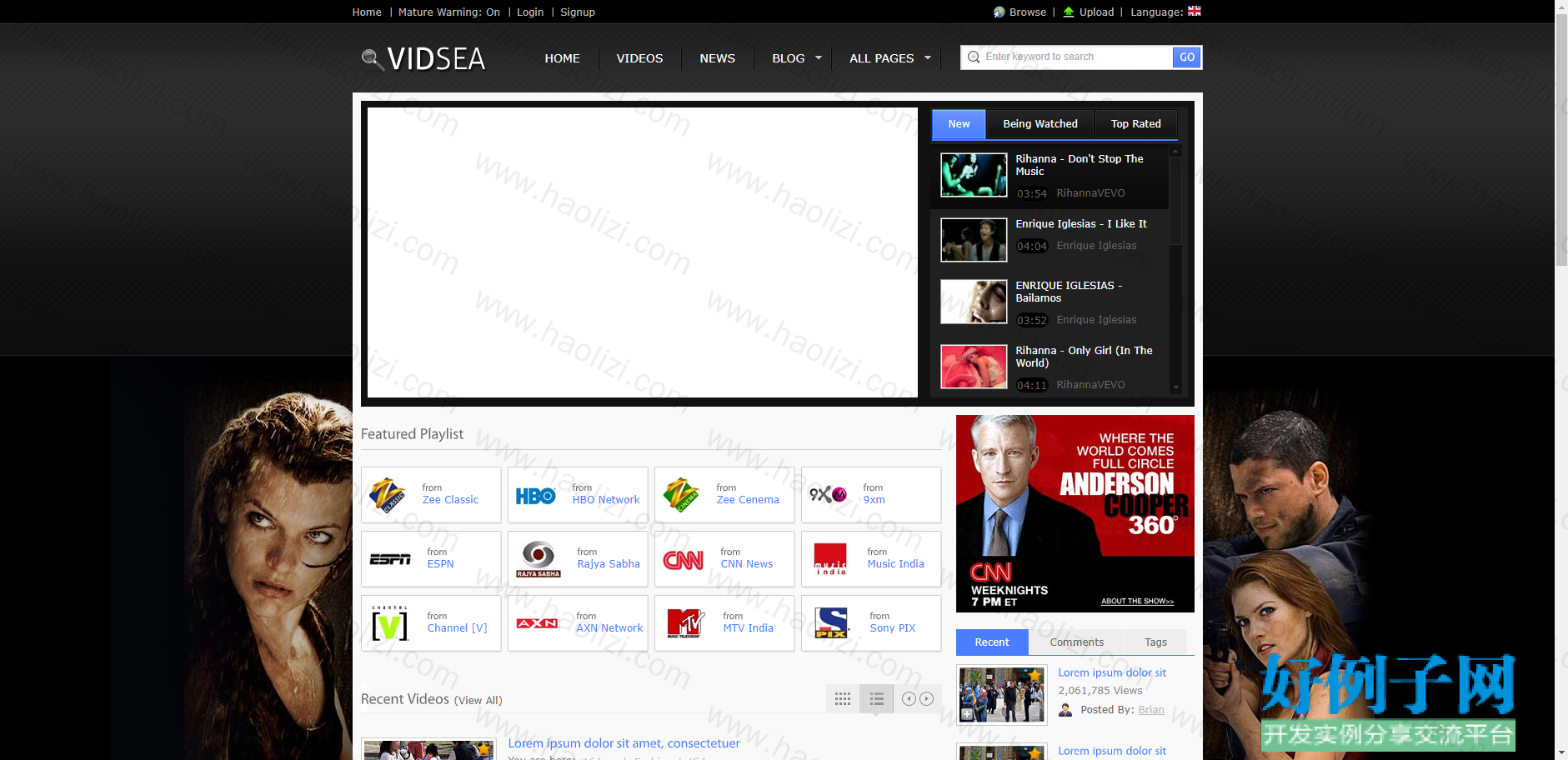The width and height of the screenshot is (1568, 760).
Task: Open ENRIQUE IGLESIAS Bailamos thumbnail
Action: 974,302
